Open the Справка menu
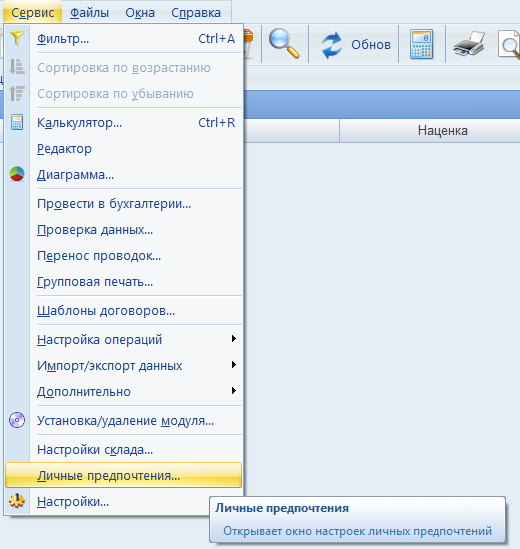 [x=196, y=13]
